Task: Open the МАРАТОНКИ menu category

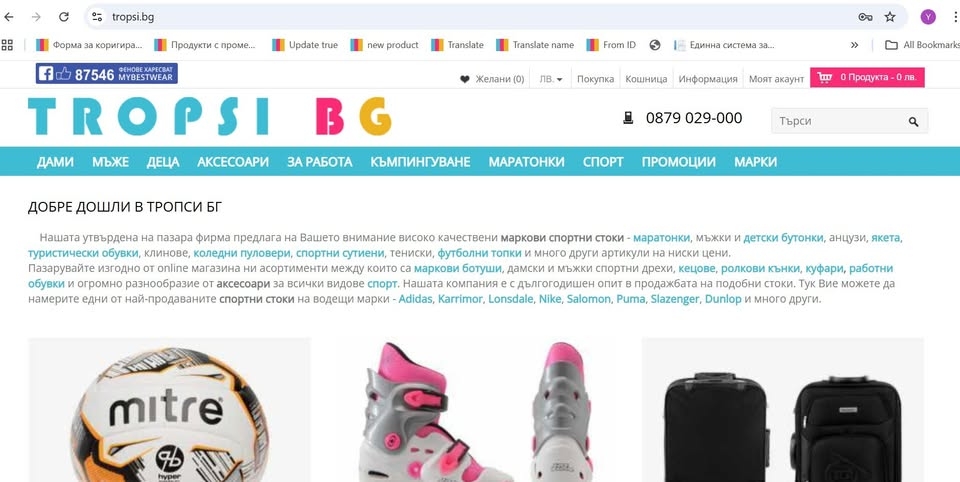Action: [x=527, y=162]
